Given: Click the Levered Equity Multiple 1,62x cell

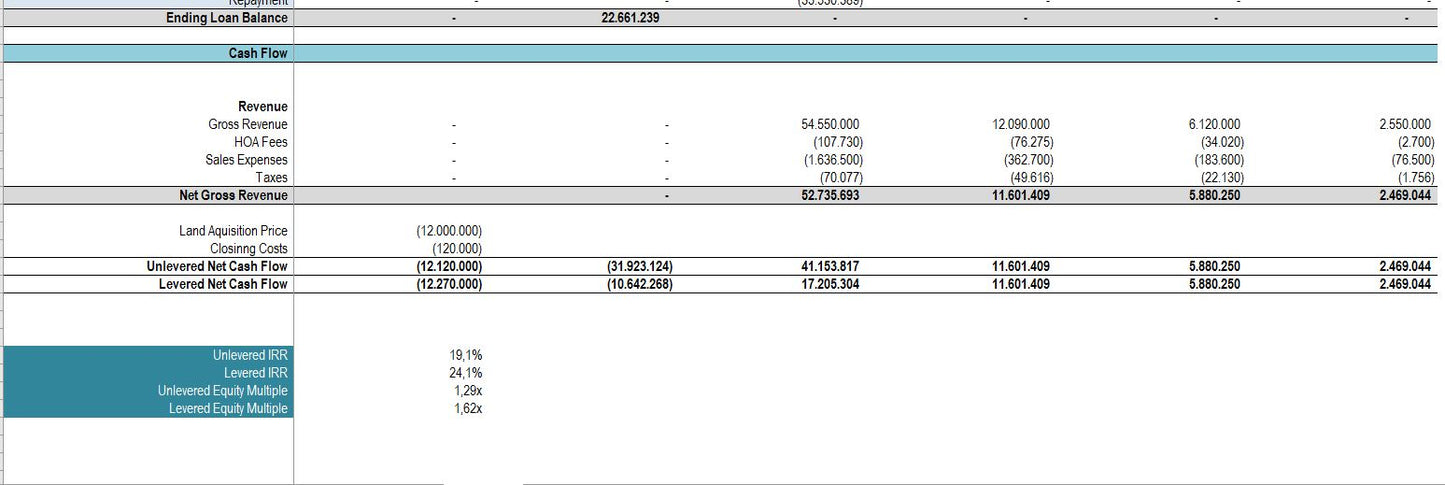Looking at the screenshot, I should 466,409.
